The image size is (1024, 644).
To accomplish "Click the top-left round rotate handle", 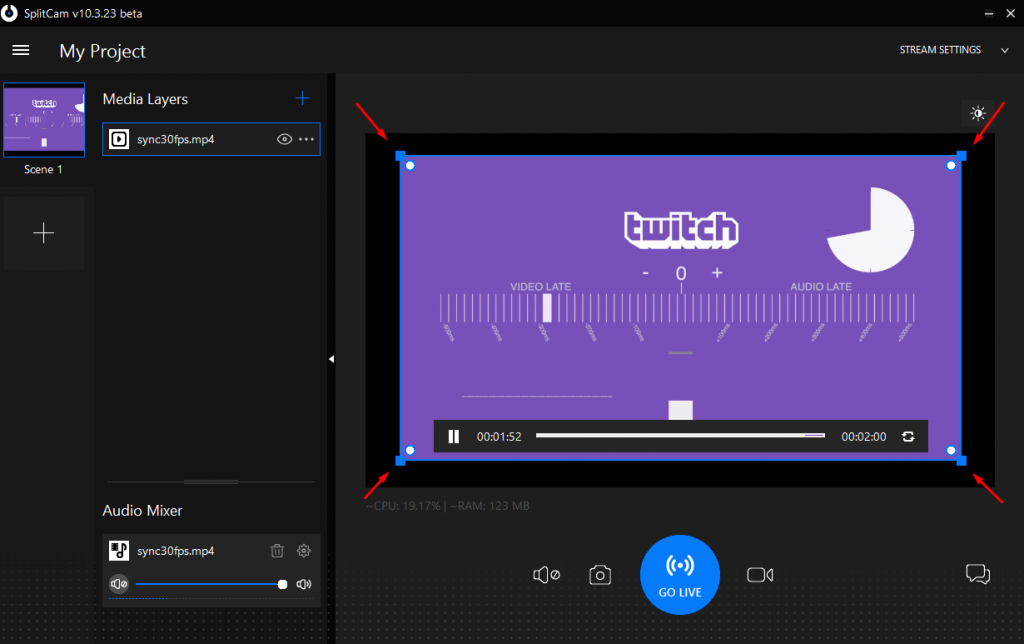I will tap(410, 166).
